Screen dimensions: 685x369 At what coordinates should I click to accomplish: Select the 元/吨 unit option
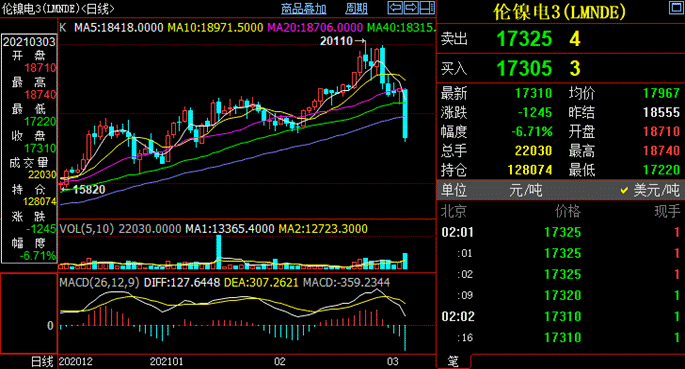(x=525, y=190)
